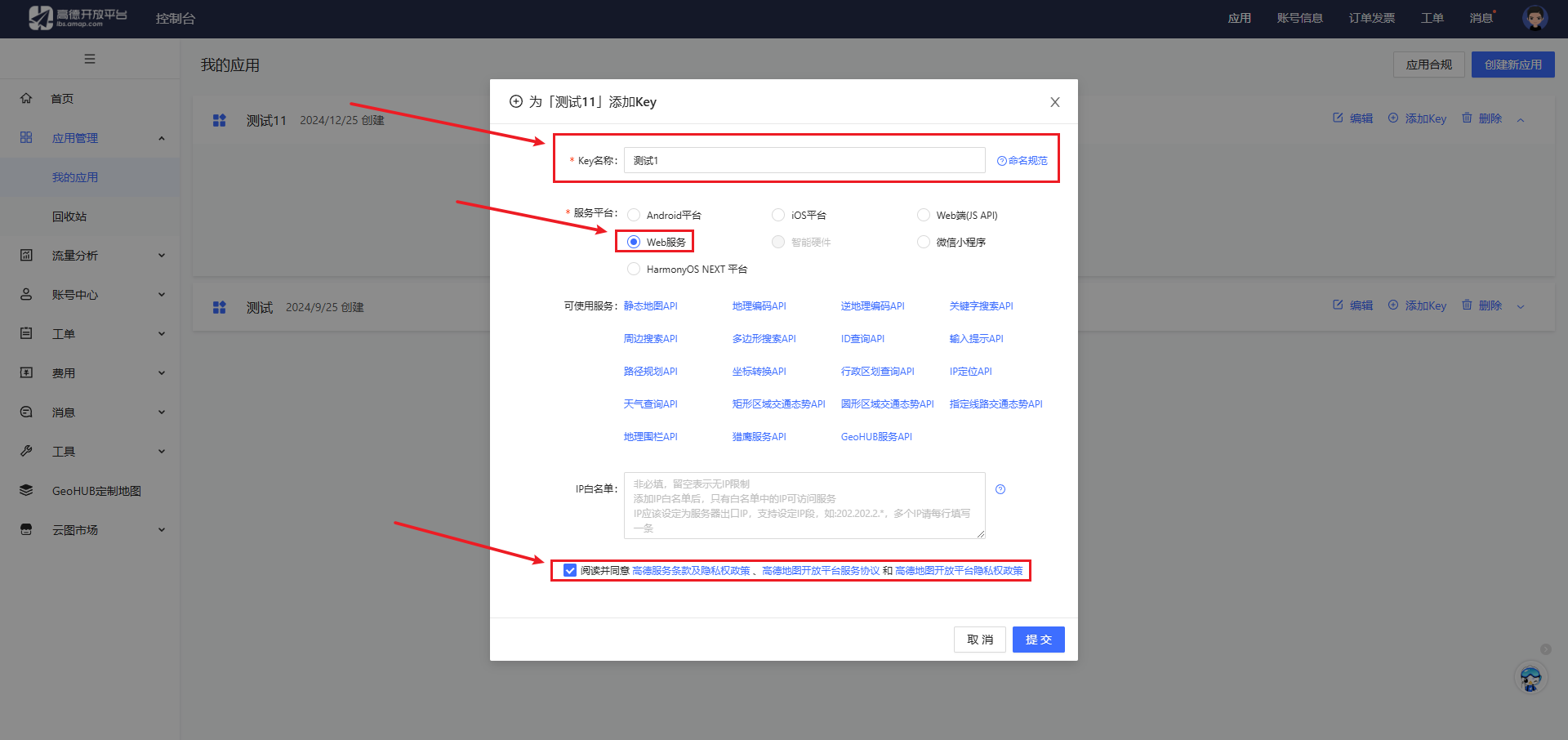Viewport: 1568px width, 740px height.
Task: Click the home icon beside 首页
Action: [x=26, y=98]
